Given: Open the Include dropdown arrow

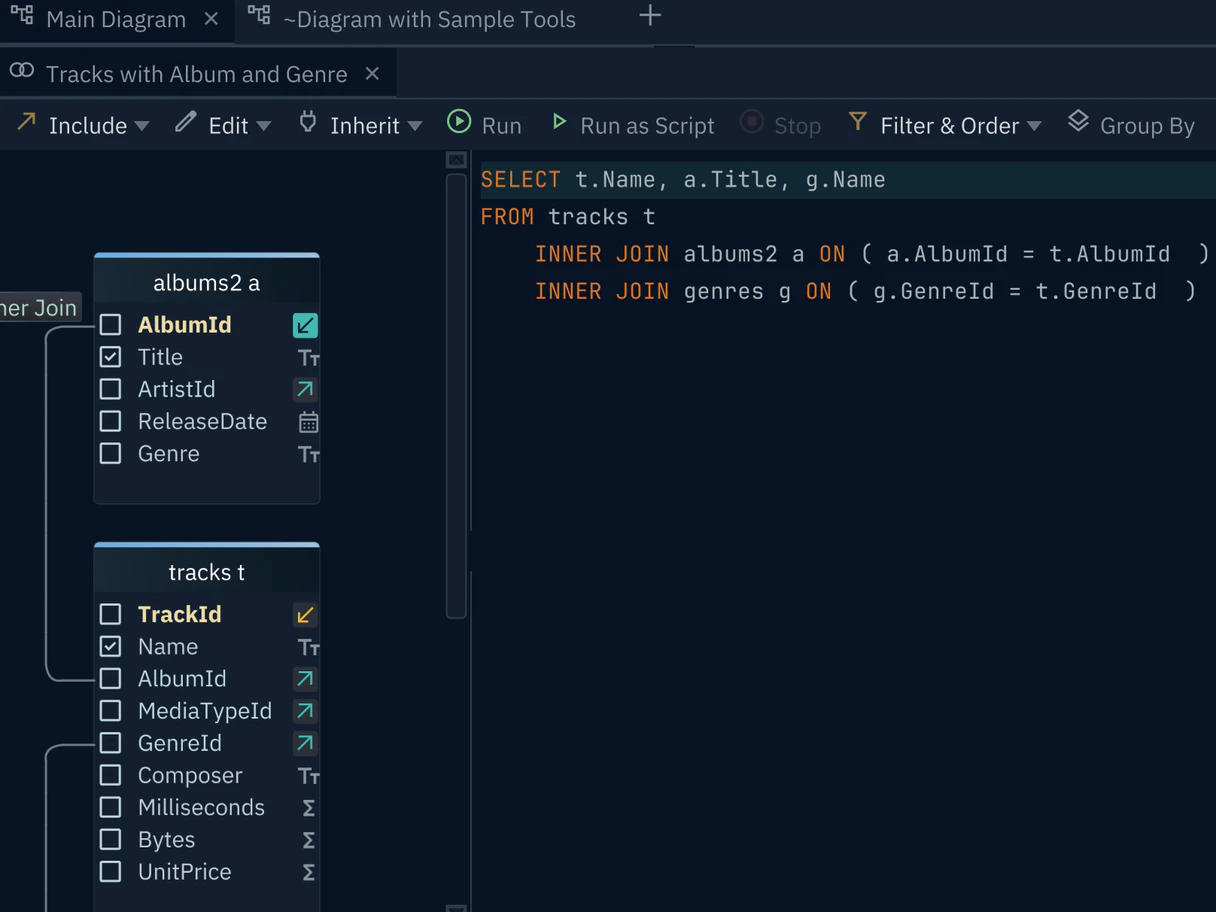Looking at the screenshot, I should 142,126.
